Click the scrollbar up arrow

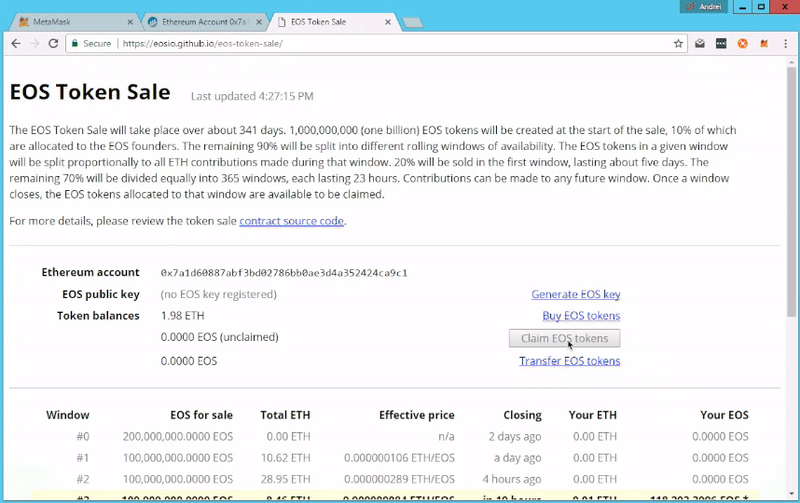tap(791, 61)
